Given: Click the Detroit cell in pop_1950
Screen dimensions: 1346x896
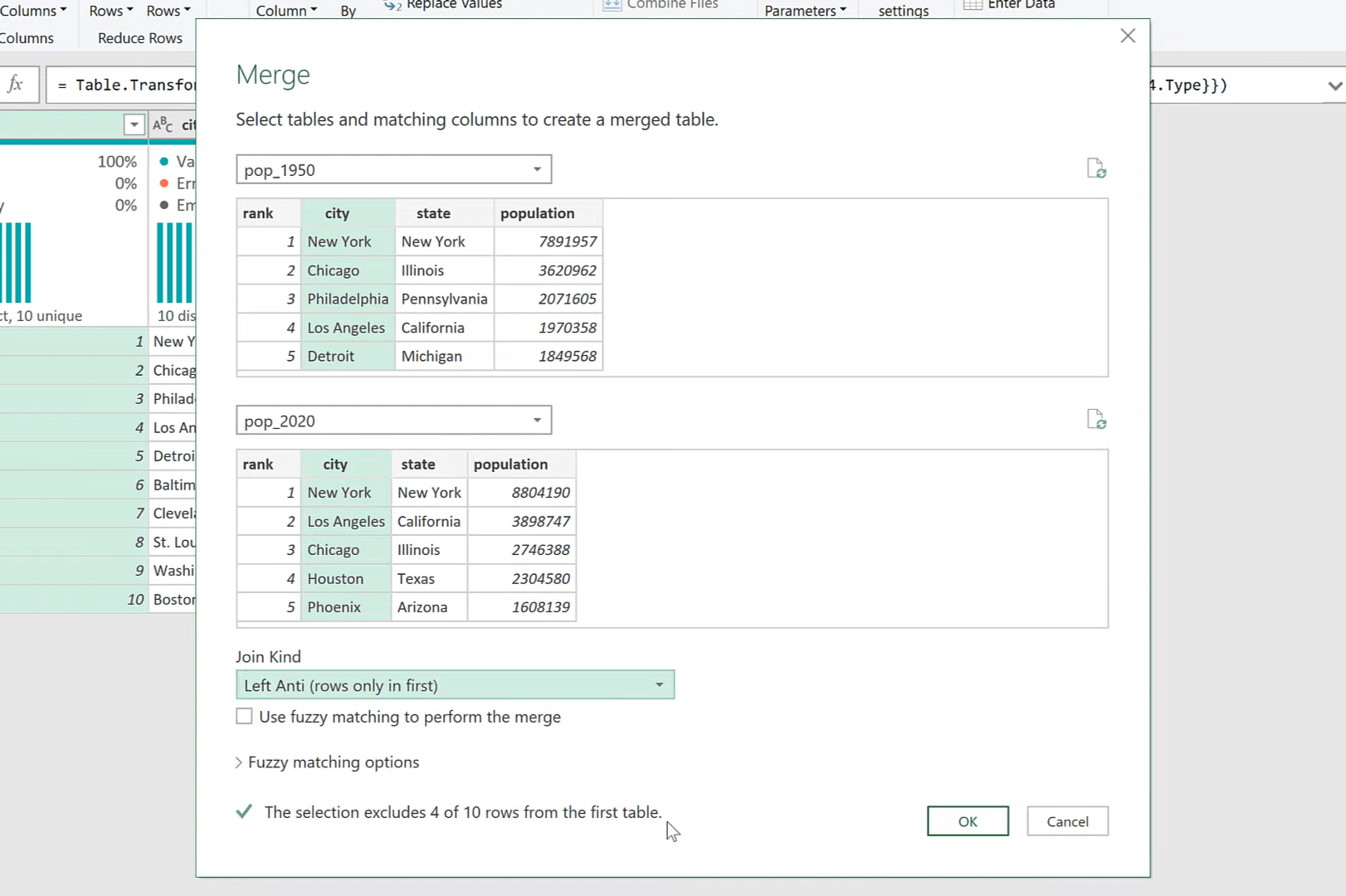Looking at the screenshot, I should point(348,356).
